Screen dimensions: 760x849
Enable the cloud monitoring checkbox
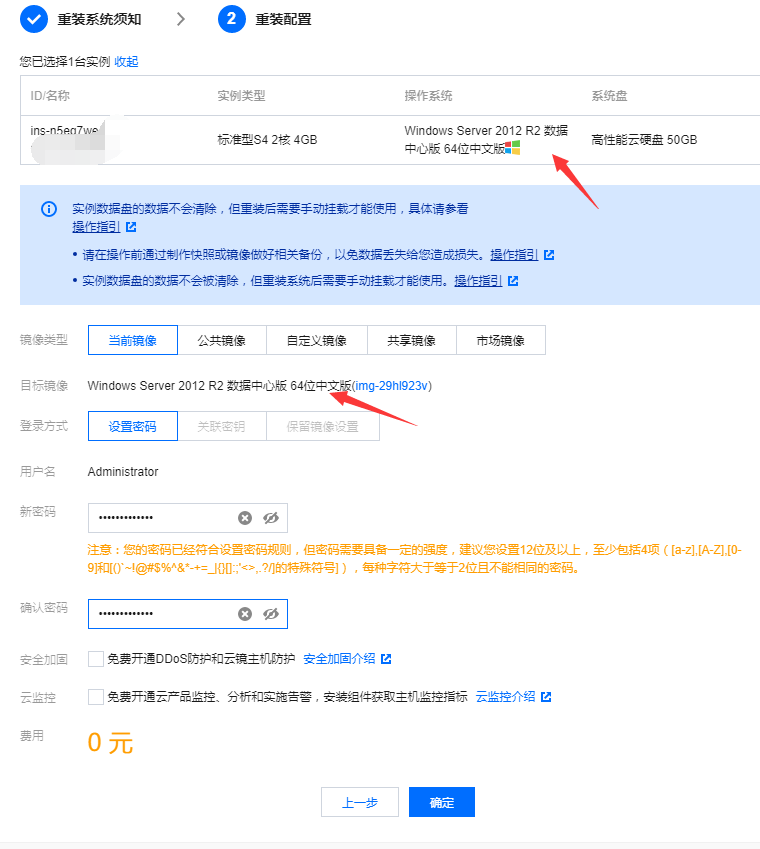[96, 697]
